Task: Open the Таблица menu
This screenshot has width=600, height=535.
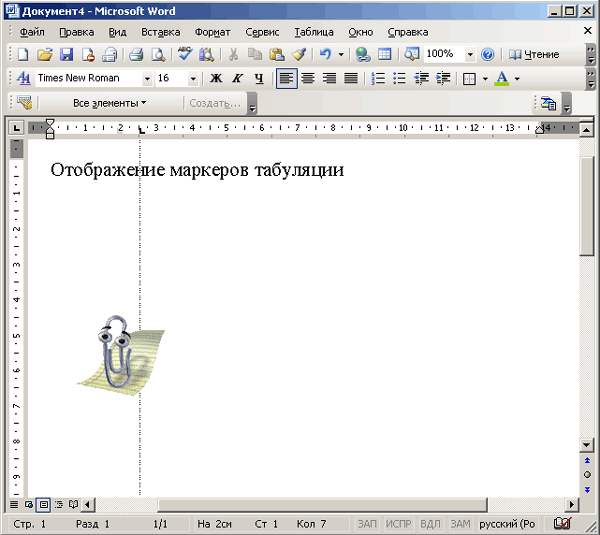Action: [x=314, y=32]
